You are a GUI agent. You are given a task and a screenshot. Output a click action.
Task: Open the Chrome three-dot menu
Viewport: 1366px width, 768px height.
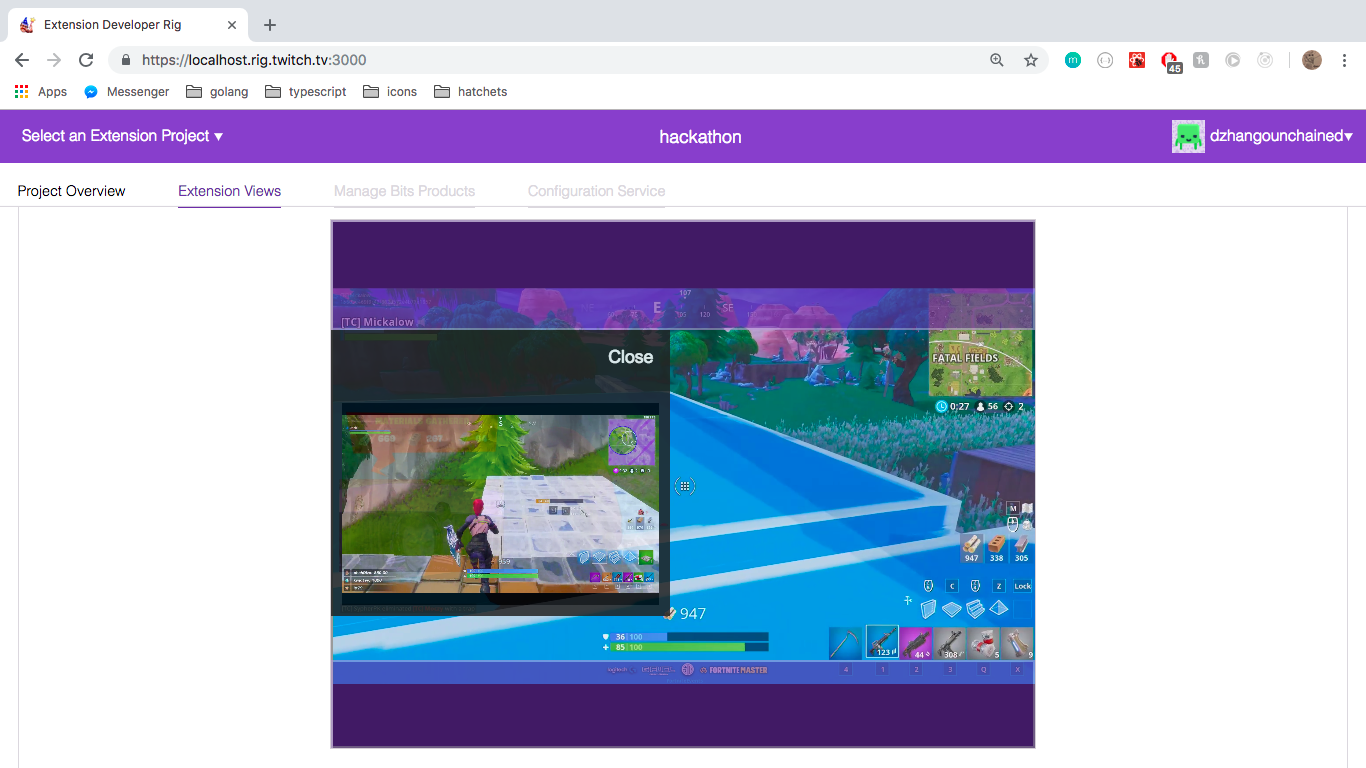tap(1344, 60)
